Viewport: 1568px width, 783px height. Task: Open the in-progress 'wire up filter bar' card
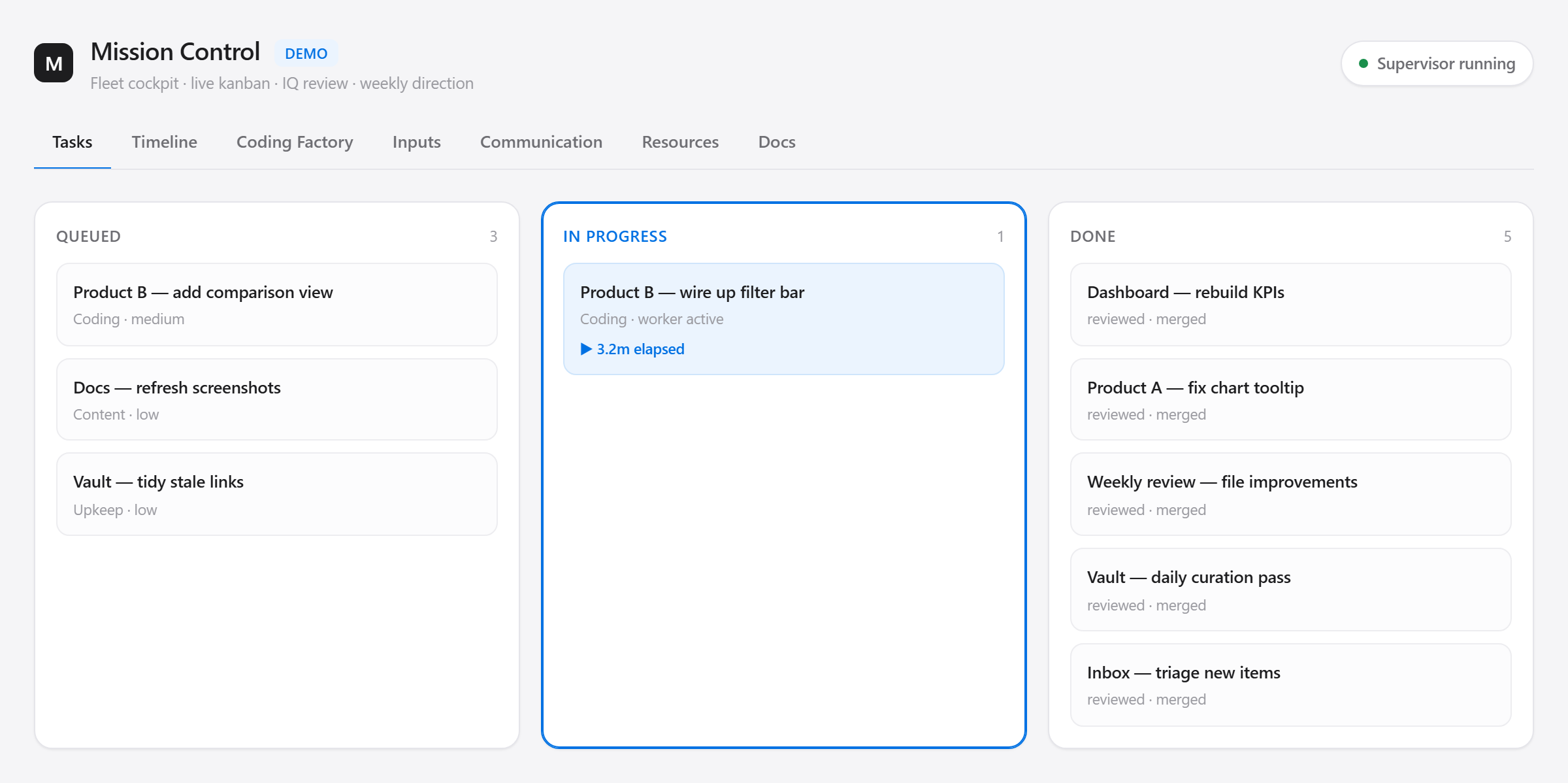tap(783, 319)
